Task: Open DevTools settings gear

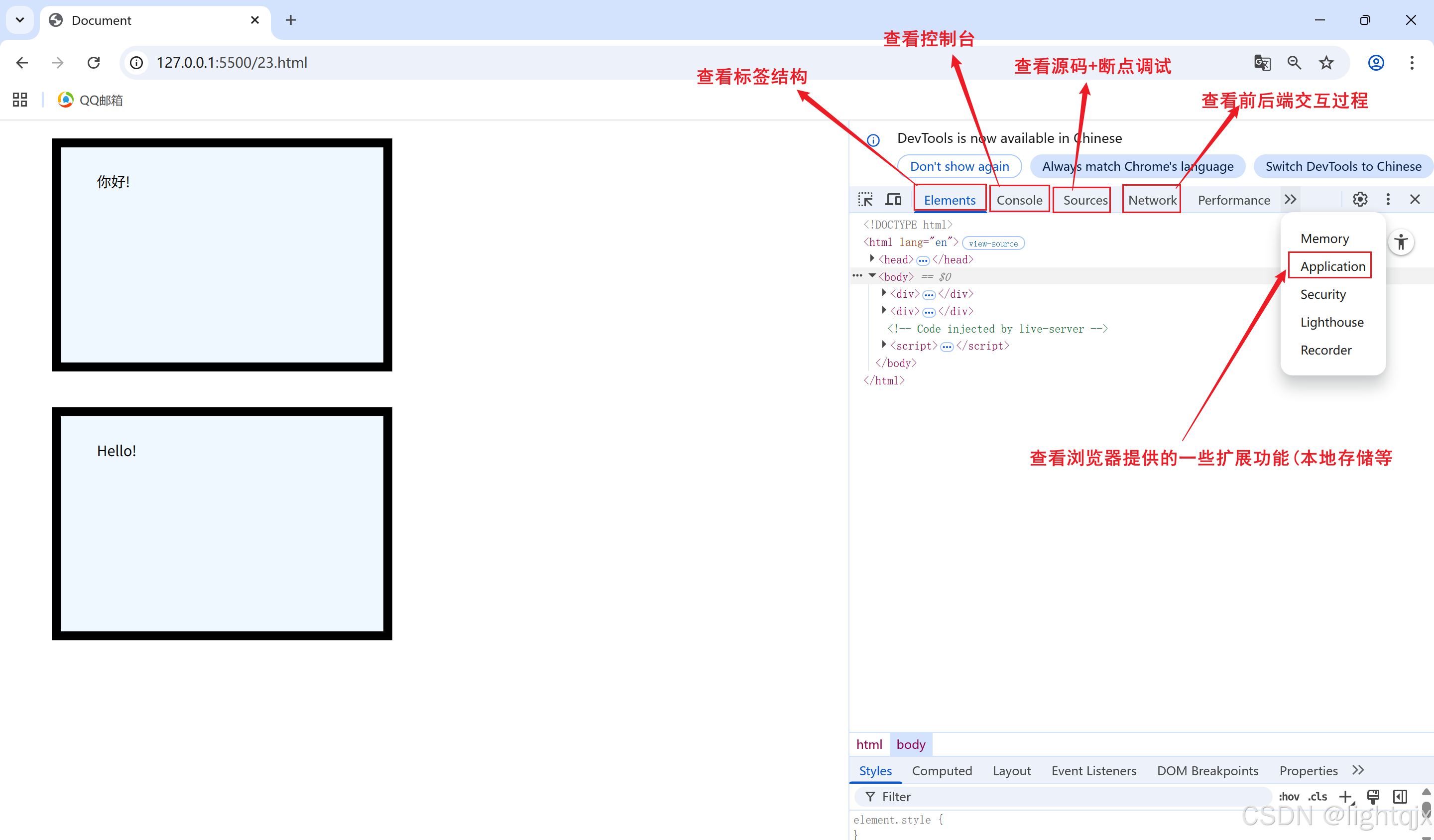Action: pos(1360,199)
